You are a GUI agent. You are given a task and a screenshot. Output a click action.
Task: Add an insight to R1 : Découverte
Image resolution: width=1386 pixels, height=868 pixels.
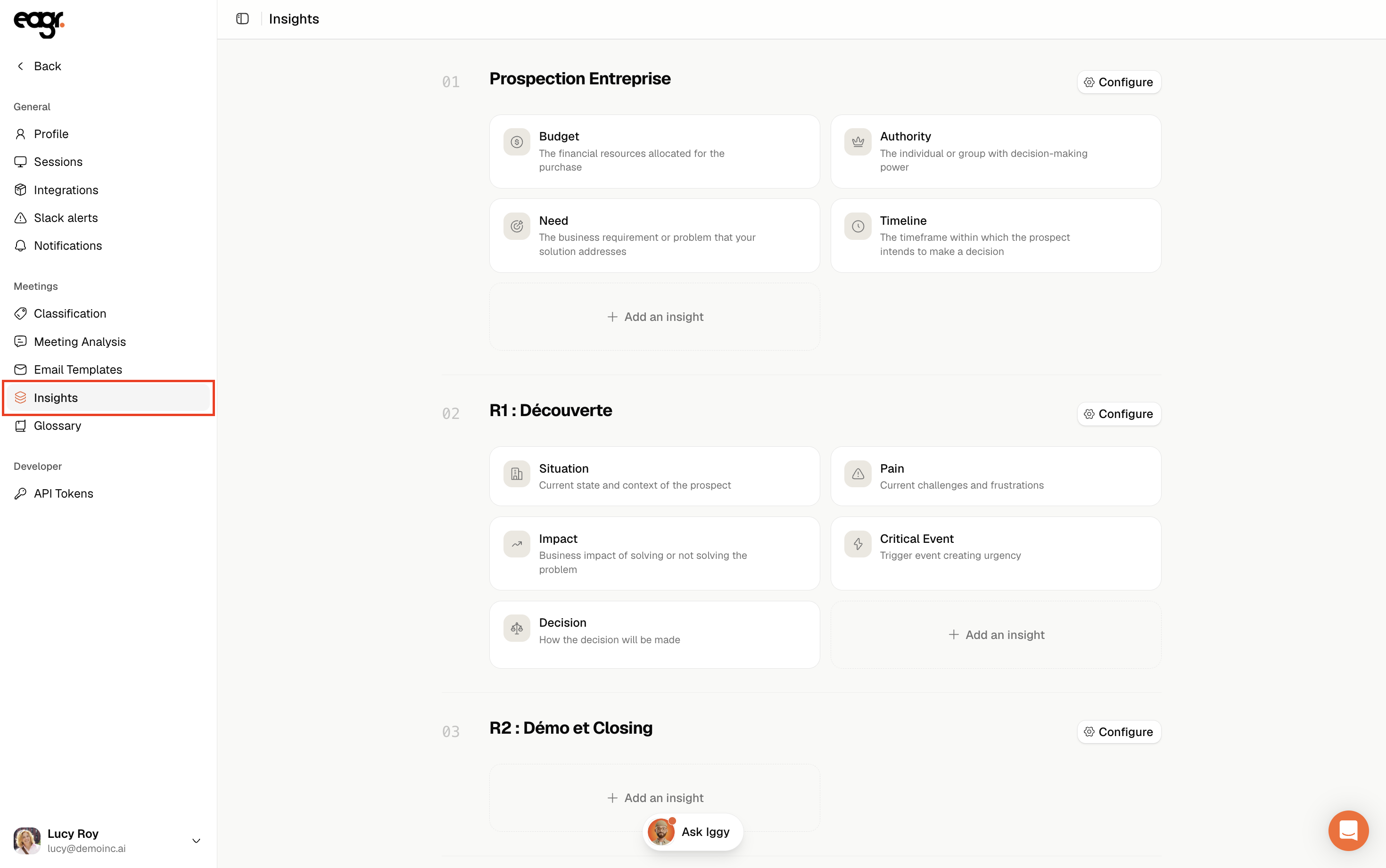996,635
